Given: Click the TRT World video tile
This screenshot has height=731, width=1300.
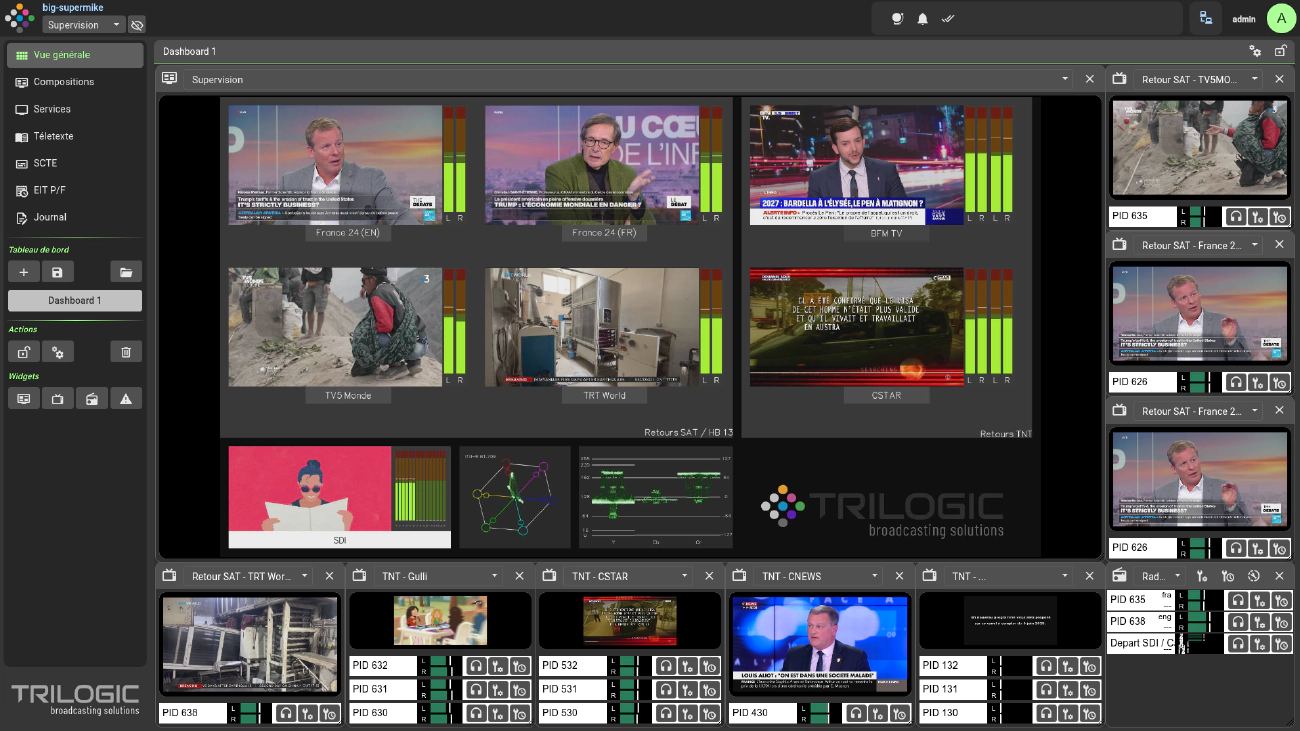Looking at the screenshot, I should [x=592, y=327].
